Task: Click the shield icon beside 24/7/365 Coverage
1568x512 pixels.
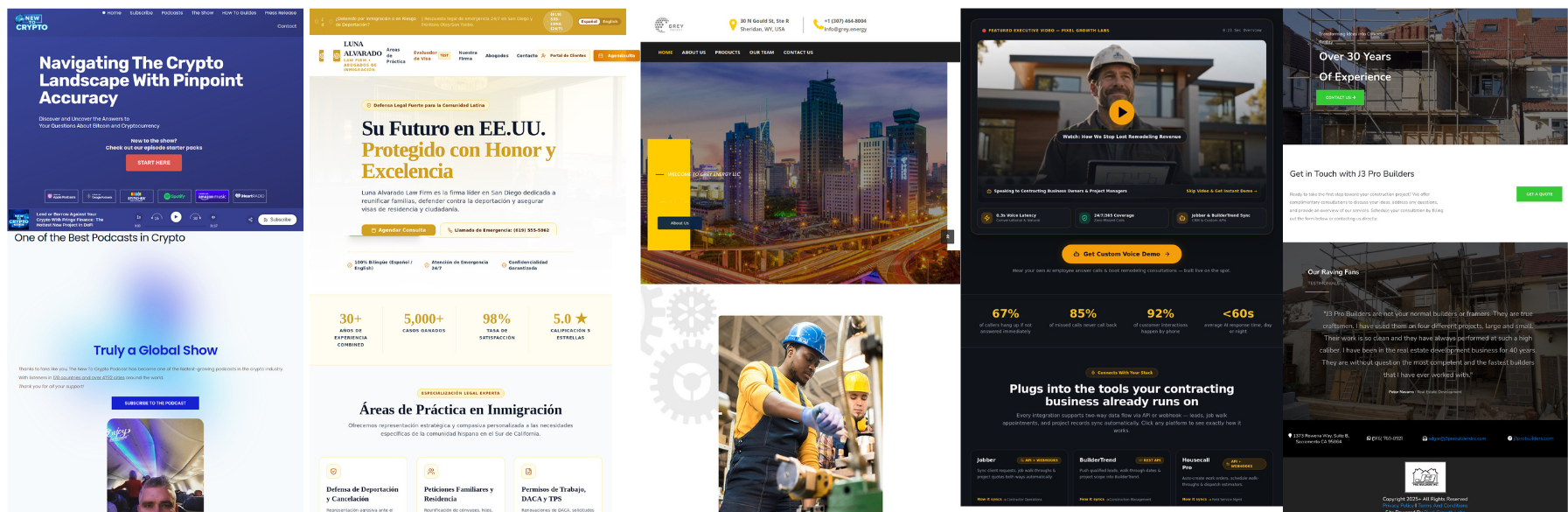Action: [1084, 217]
